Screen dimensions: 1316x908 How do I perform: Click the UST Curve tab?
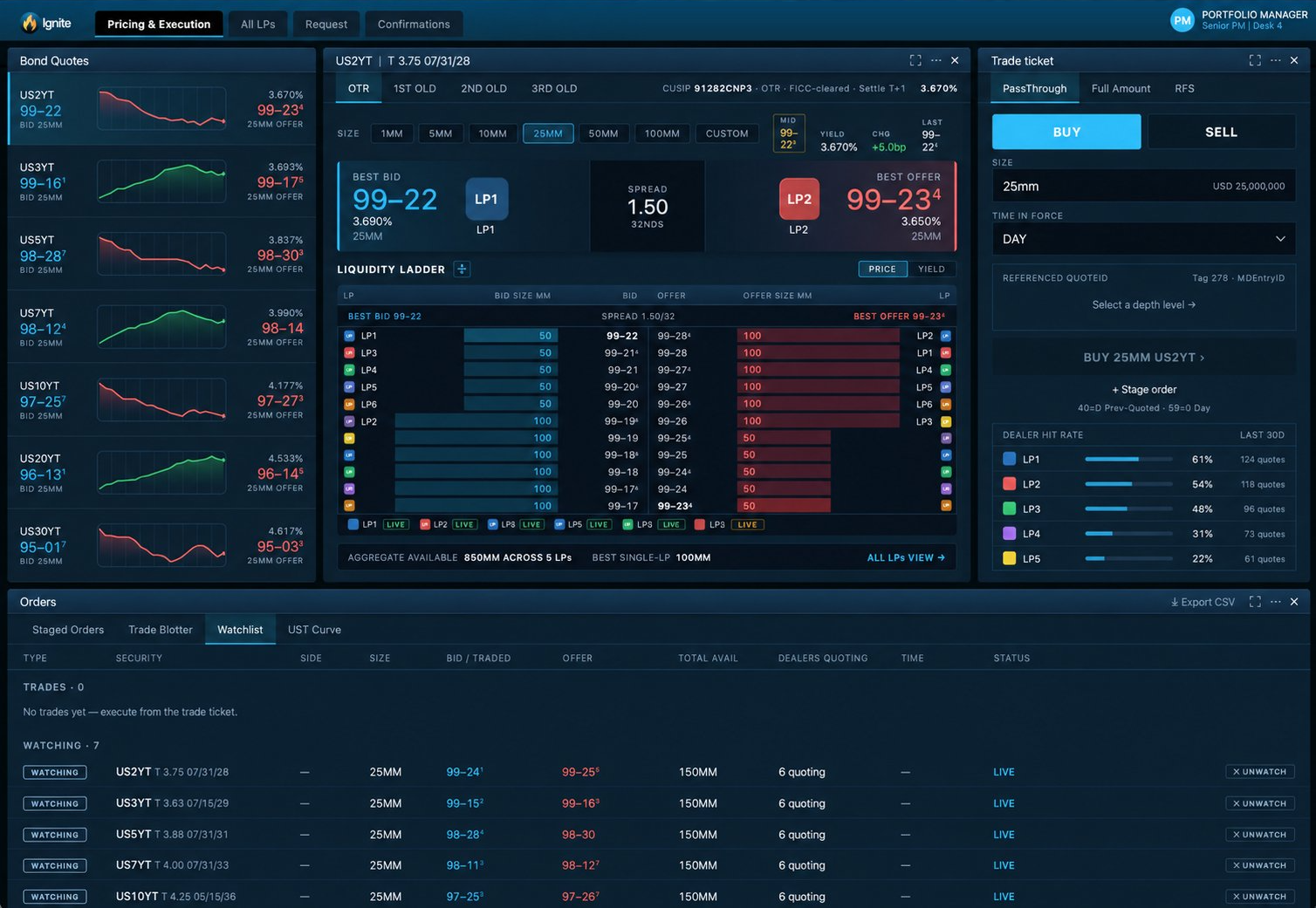(x=314, y=630)
